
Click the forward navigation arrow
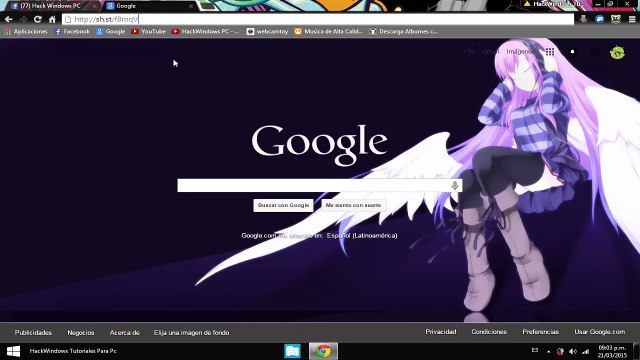click(x=23, y=19)
